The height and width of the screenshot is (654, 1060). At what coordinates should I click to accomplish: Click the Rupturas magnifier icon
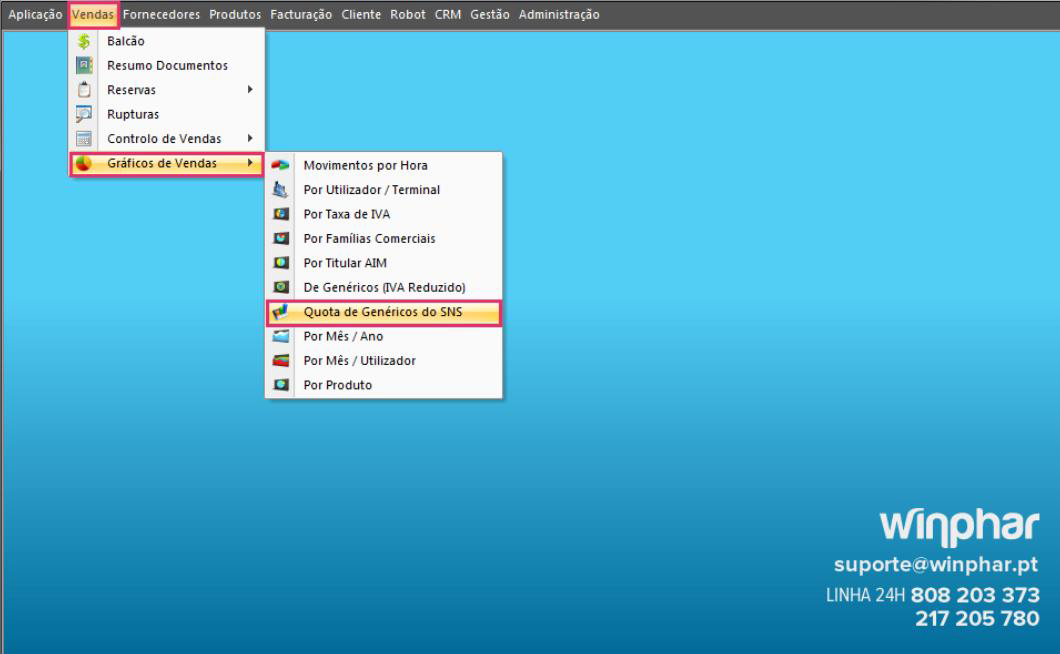[x=84, y=114]
